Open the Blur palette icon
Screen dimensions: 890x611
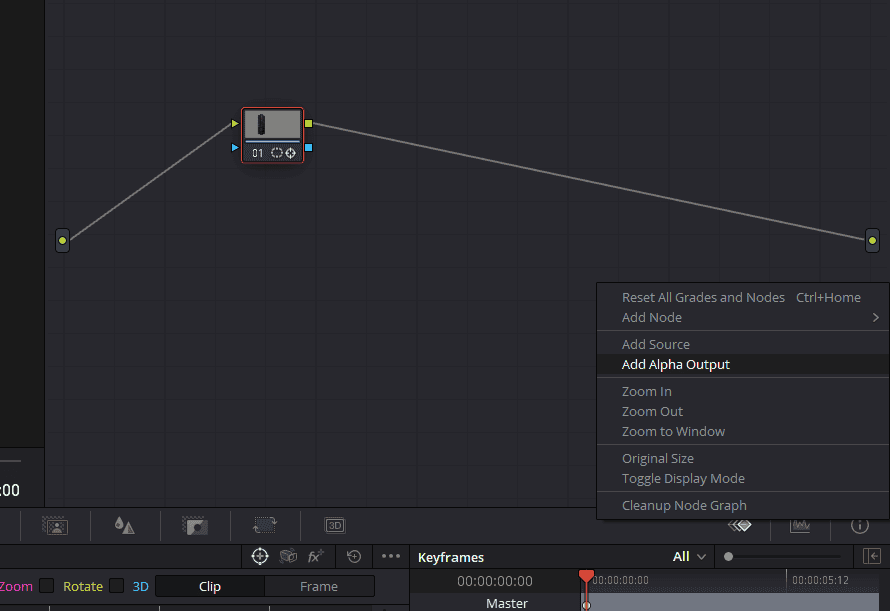(124, 526)
